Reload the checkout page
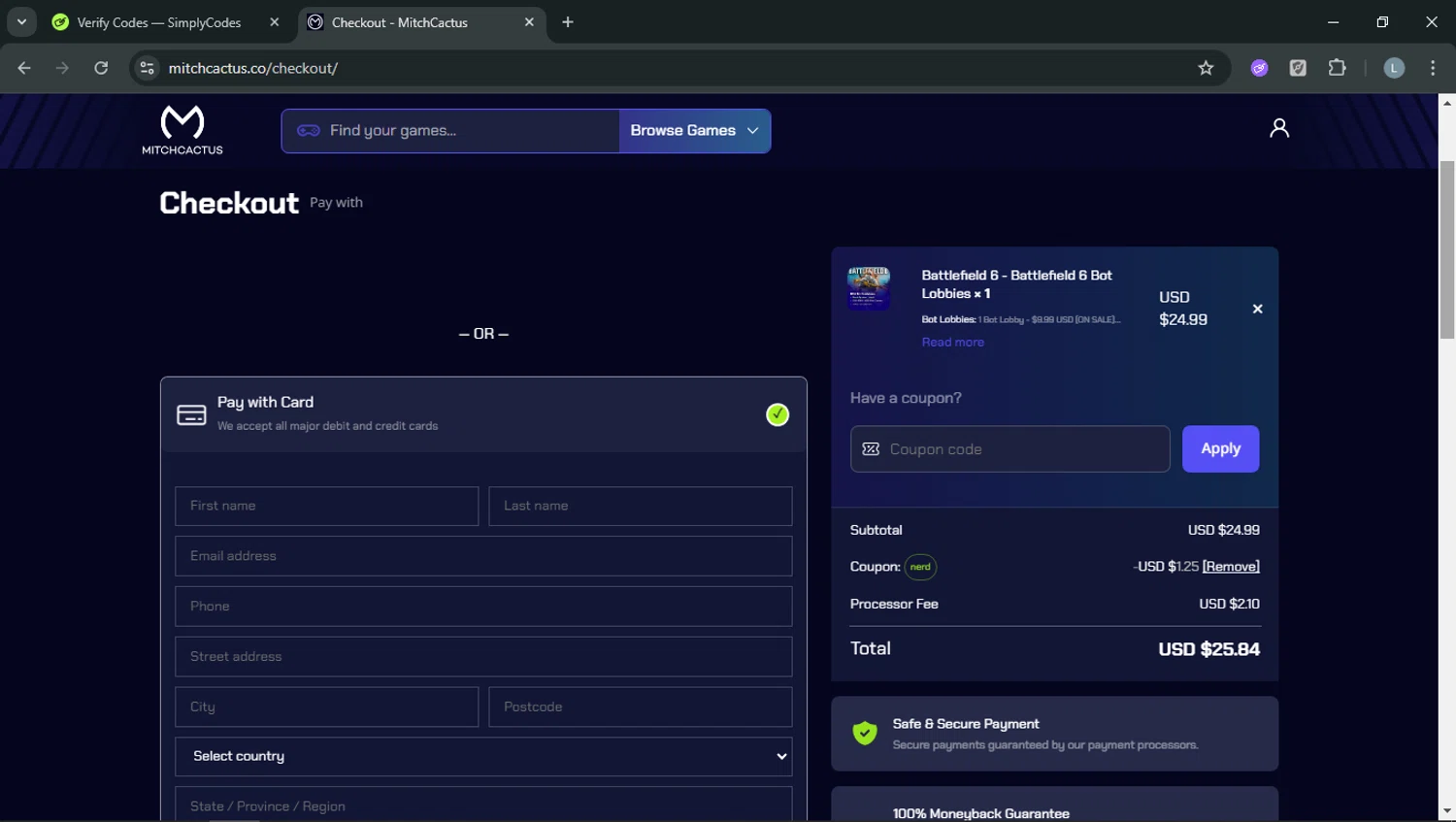This screenshot has height=822, width=1456. pyautogui.click(x=101, y=68)
